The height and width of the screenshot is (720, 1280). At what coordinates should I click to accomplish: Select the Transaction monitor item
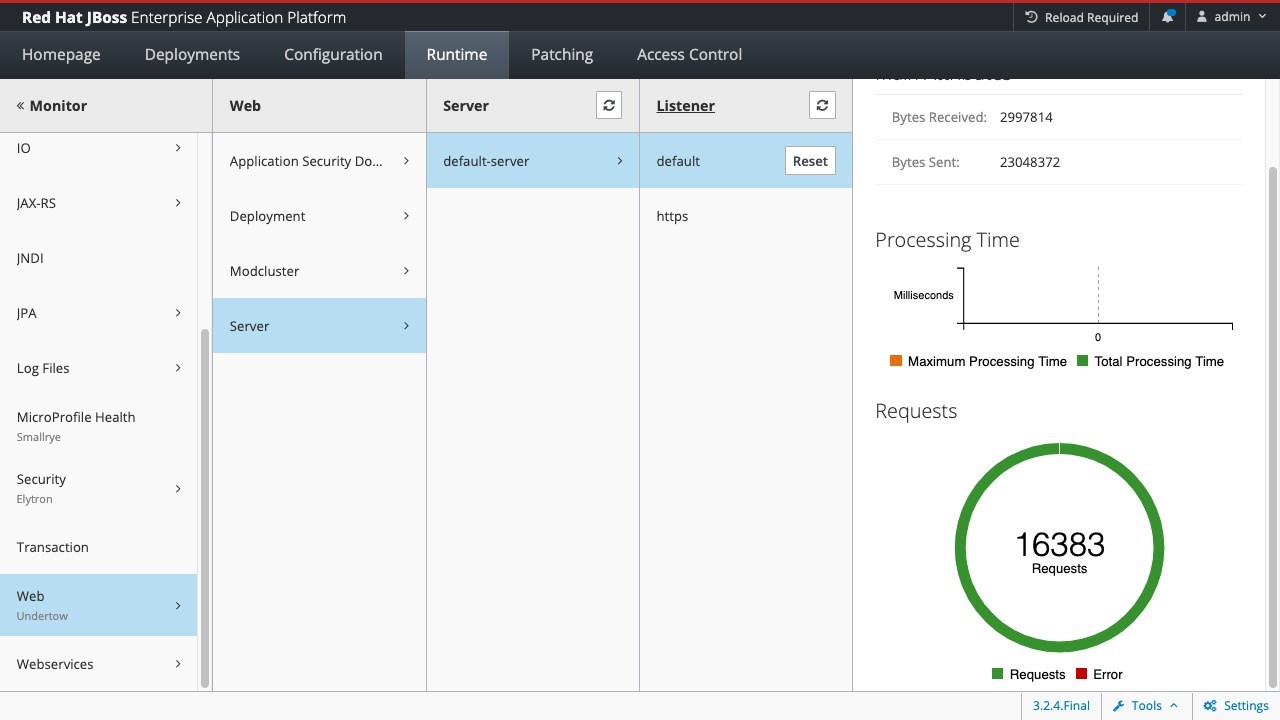pos(99,547)
